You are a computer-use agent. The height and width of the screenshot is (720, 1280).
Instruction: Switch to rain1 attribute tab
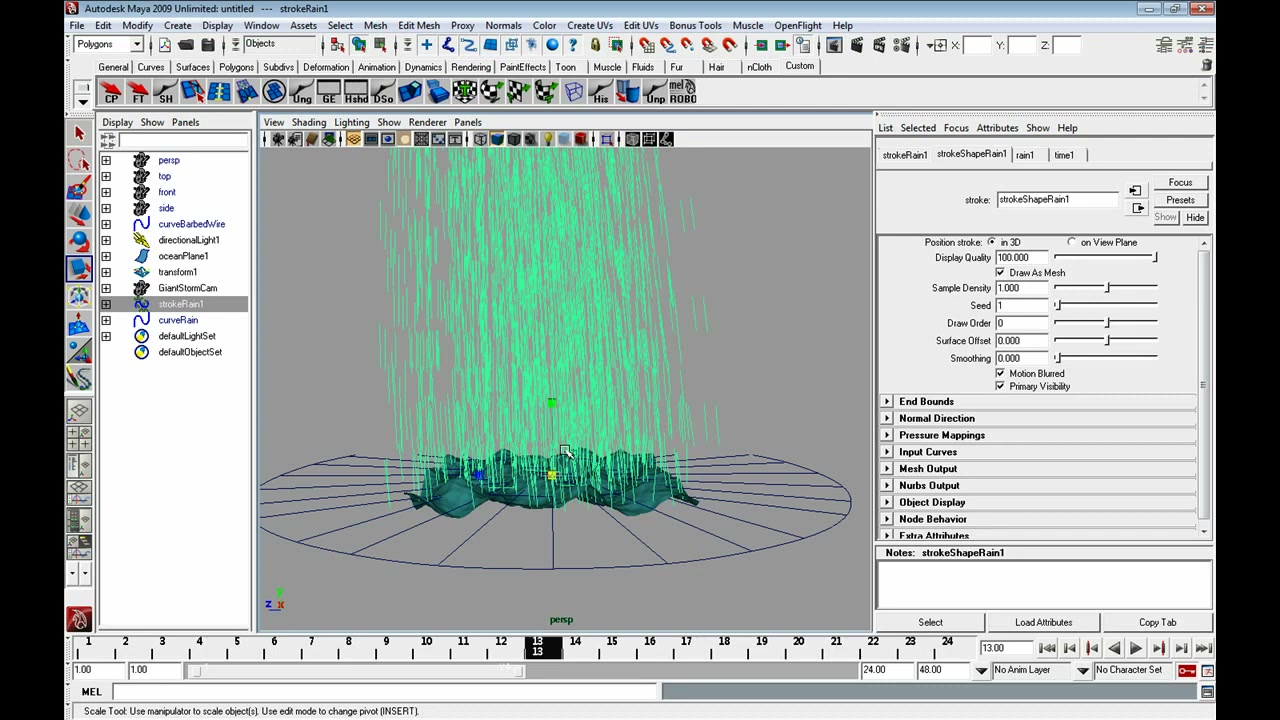[1024, 155]
